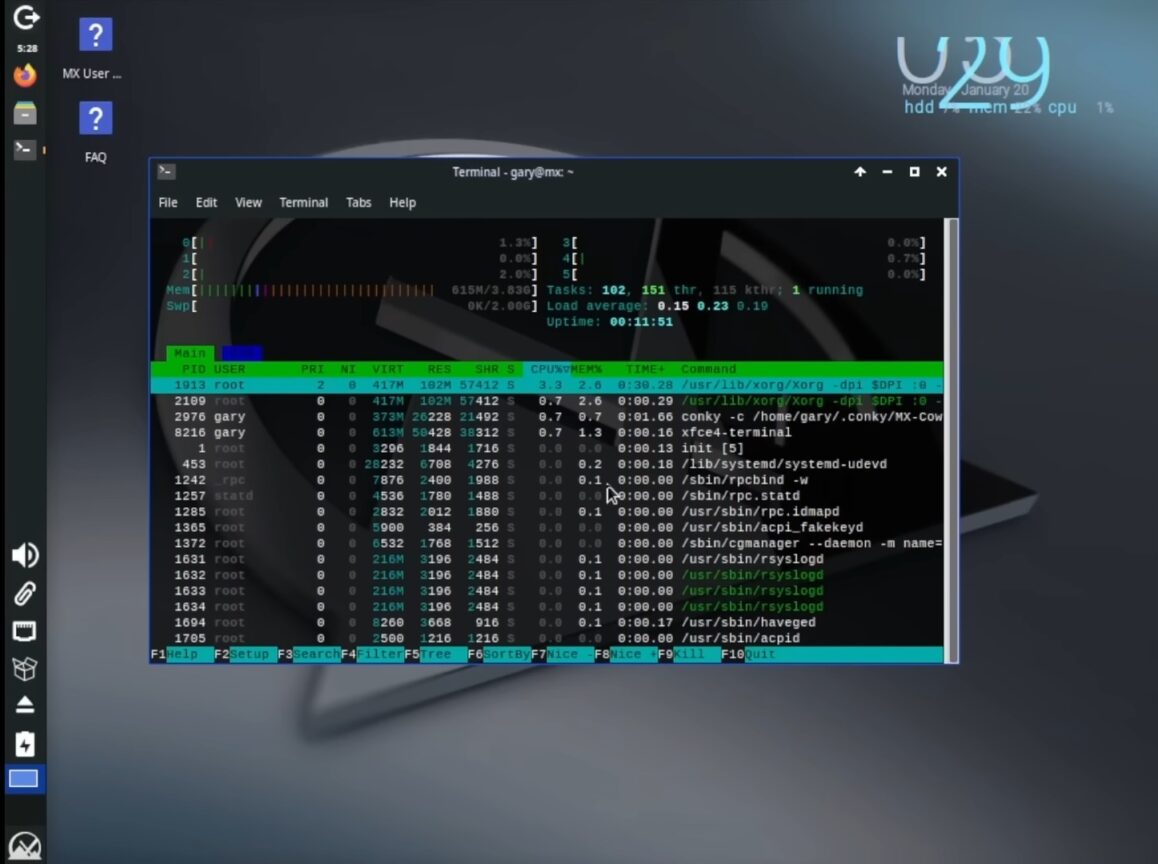Select the conky process row for gary
The image size is (1158, 864).
500,416
